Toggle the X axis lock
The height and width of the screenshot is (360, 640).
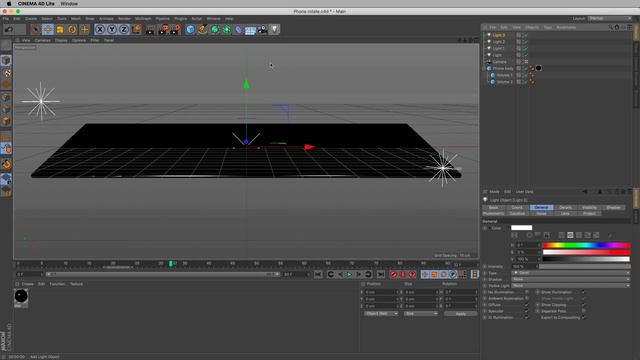click(100, 29)
